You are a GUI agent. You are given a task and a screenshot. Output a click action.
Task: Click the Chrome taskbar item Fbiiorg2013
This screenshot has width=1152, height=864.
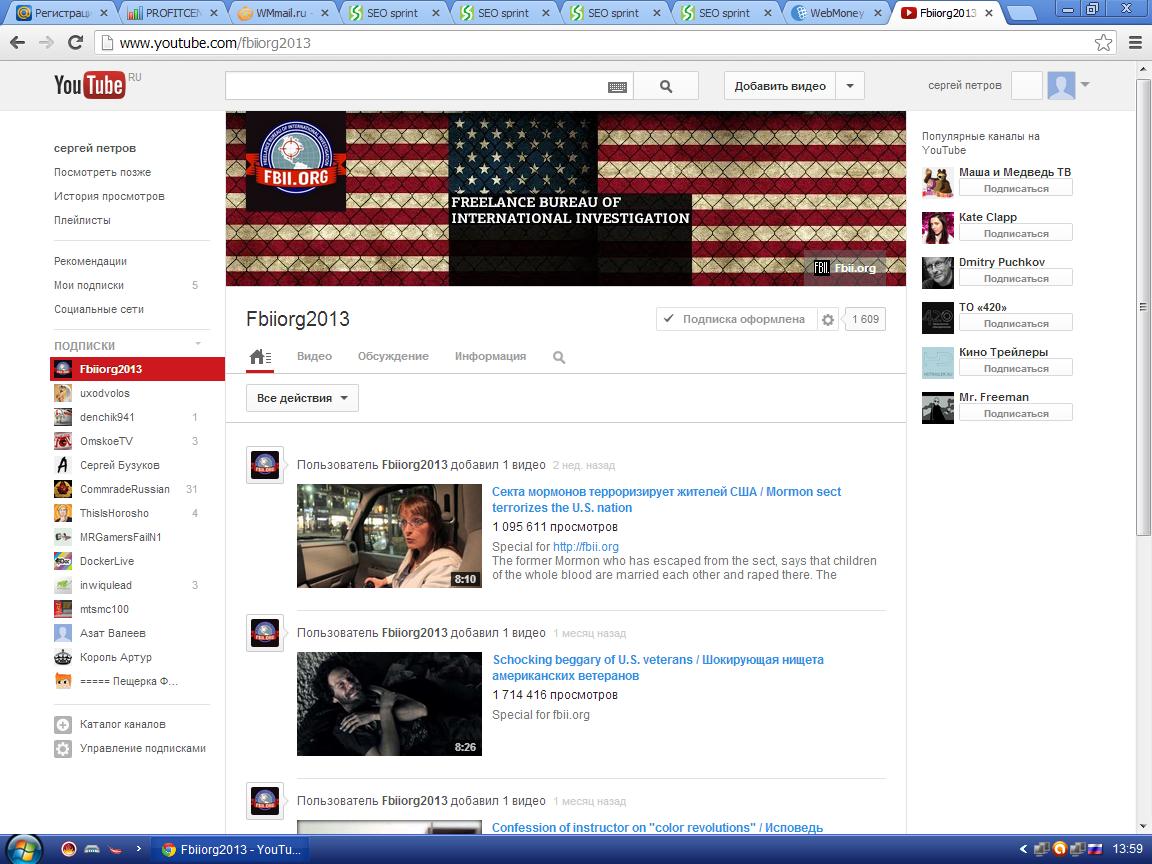(x=231, y=849)
